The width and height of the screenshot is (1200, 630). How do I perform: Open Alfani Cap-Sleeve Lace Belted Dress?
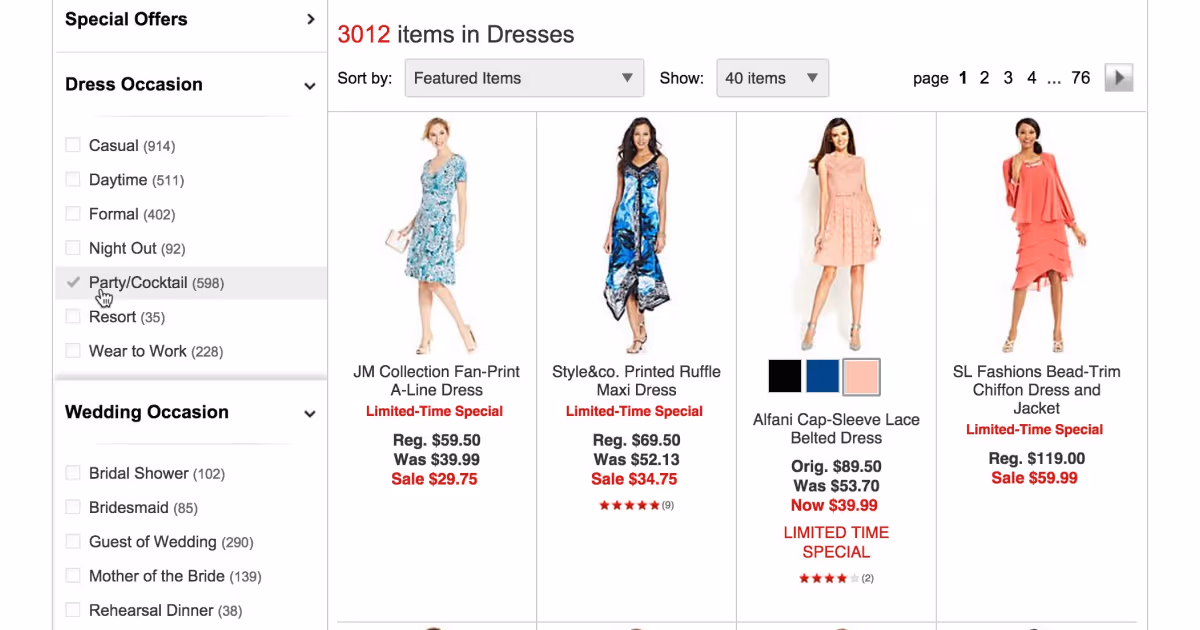[836, 429]
